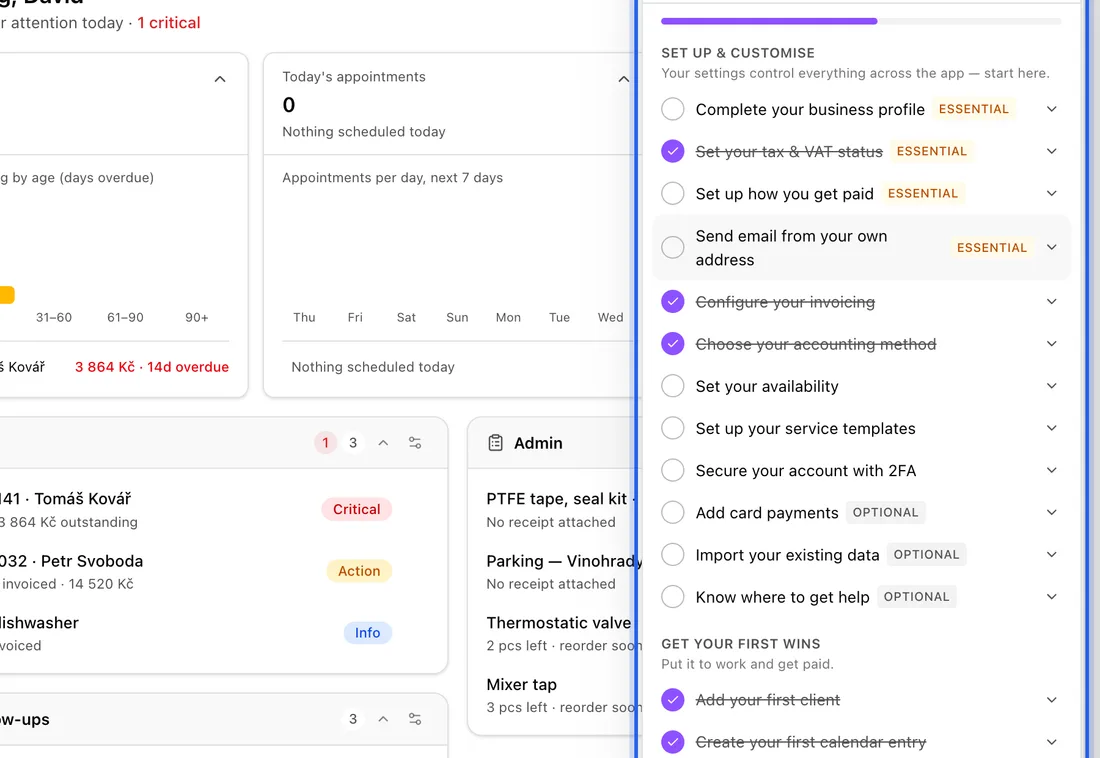This screenshot has width=1100, height=758.
Task: Check off Set up your service templates
Action: [x=673, y=428]
